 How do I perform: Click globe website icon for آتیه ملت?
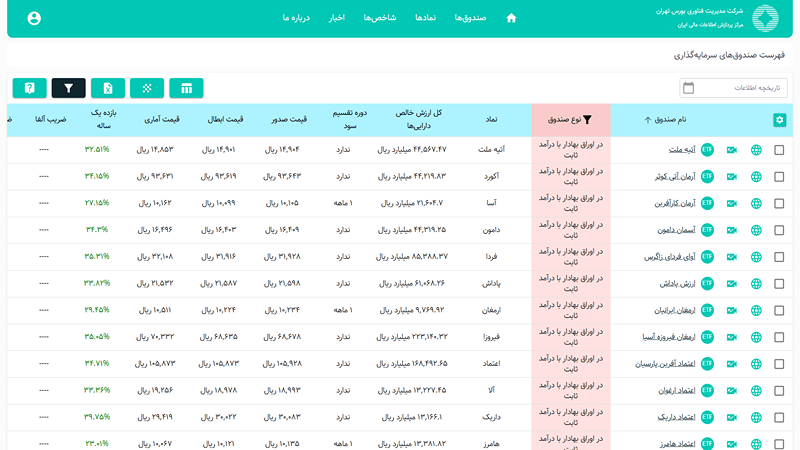click(756, 150)
